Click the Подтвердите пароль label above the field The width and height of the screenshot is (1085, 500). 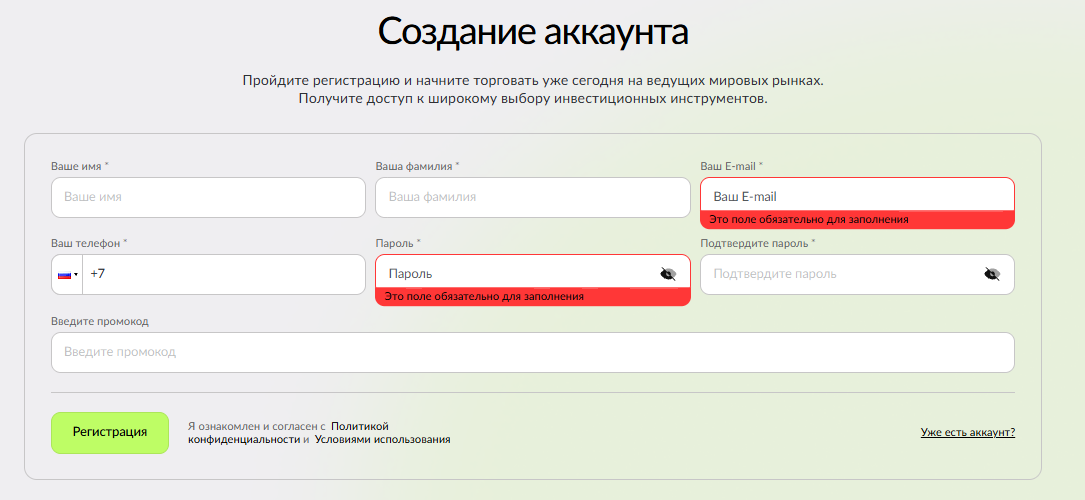click(755, 243)
